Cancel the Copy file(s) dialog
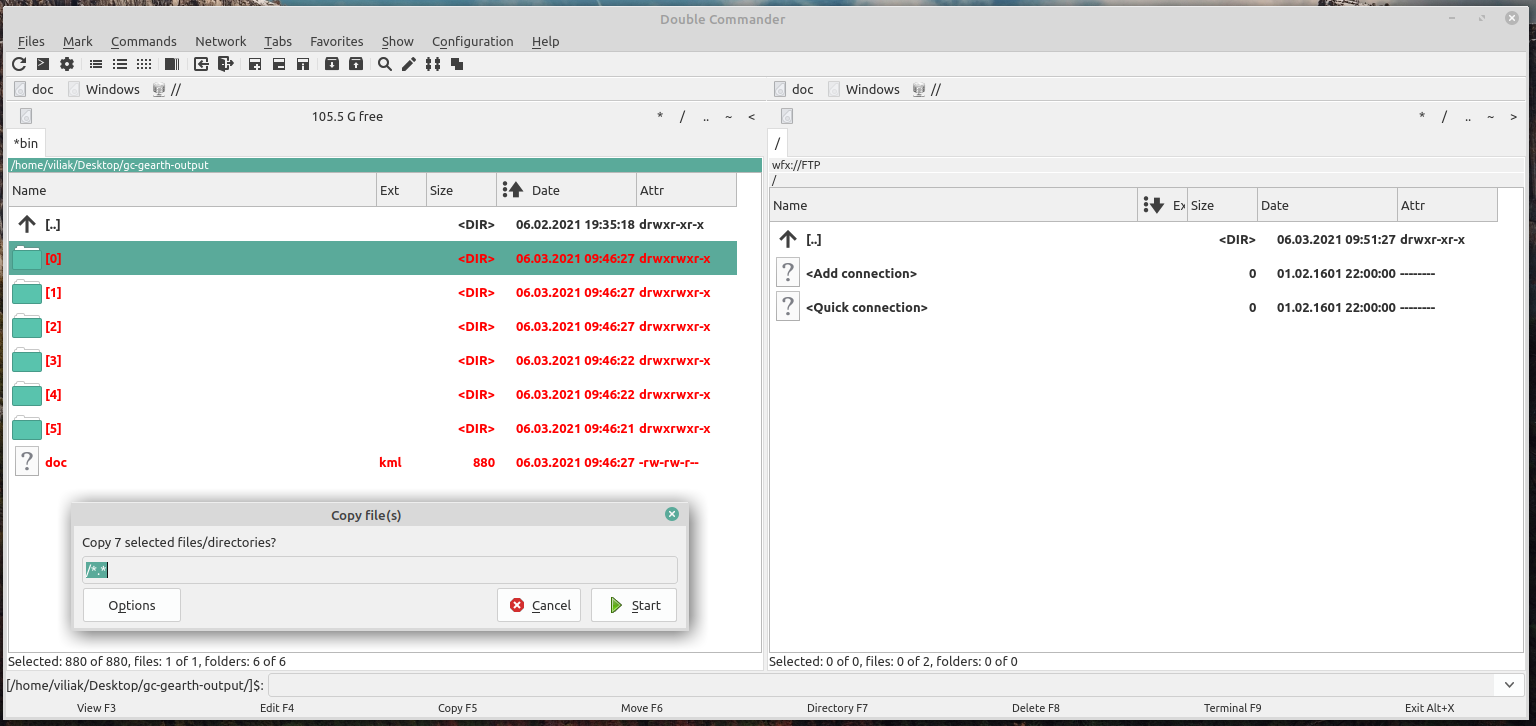The height and width of the screenshot is (726, 1536). [539, 605]
